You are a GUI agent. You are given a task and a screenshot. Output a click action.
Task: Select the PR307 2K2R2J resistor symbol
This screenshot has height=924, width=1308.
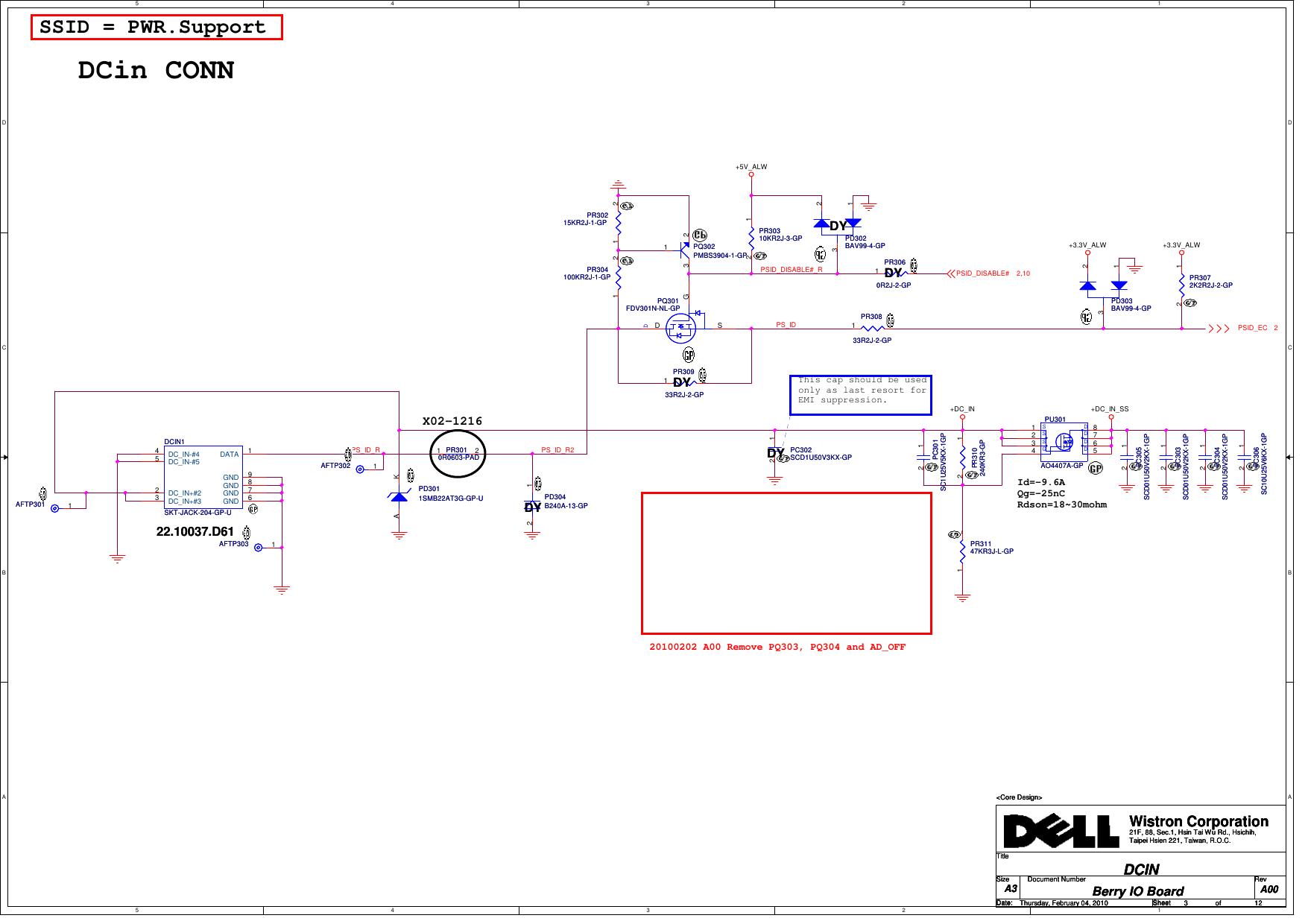1181,285
